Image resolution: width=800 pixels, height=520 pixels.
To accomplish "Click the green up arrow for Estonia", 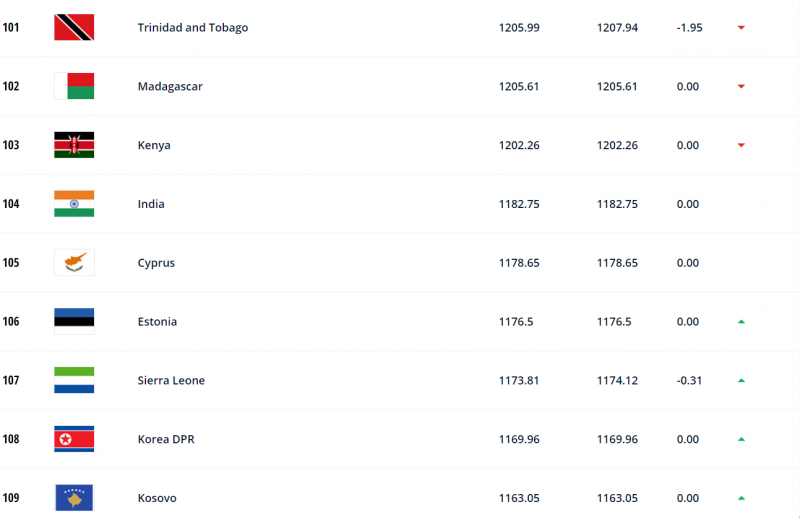I will (741, 321).
